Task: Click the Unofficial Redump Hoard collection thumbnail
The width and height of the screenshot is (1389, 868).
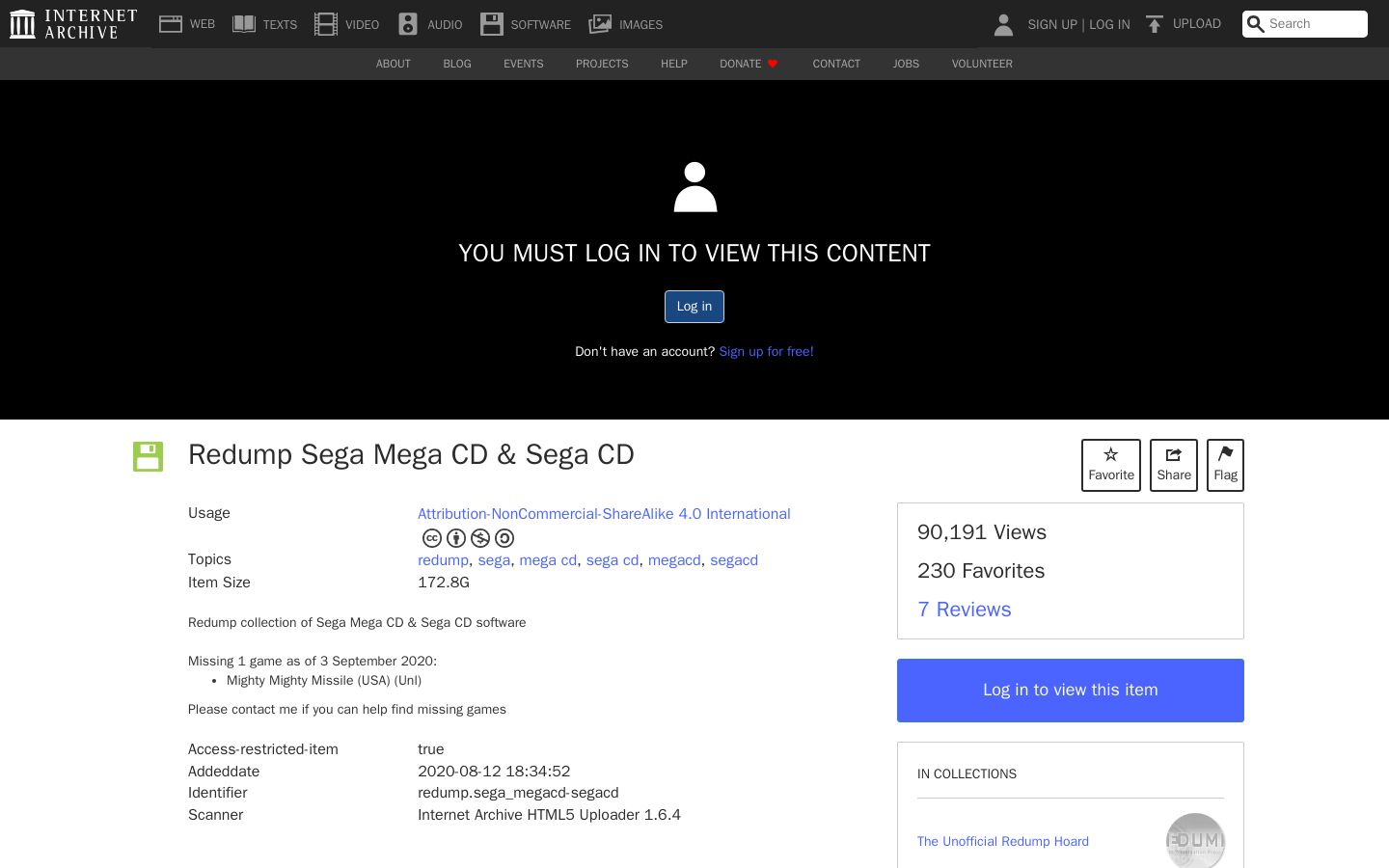Action: [x=1195, y=841]
